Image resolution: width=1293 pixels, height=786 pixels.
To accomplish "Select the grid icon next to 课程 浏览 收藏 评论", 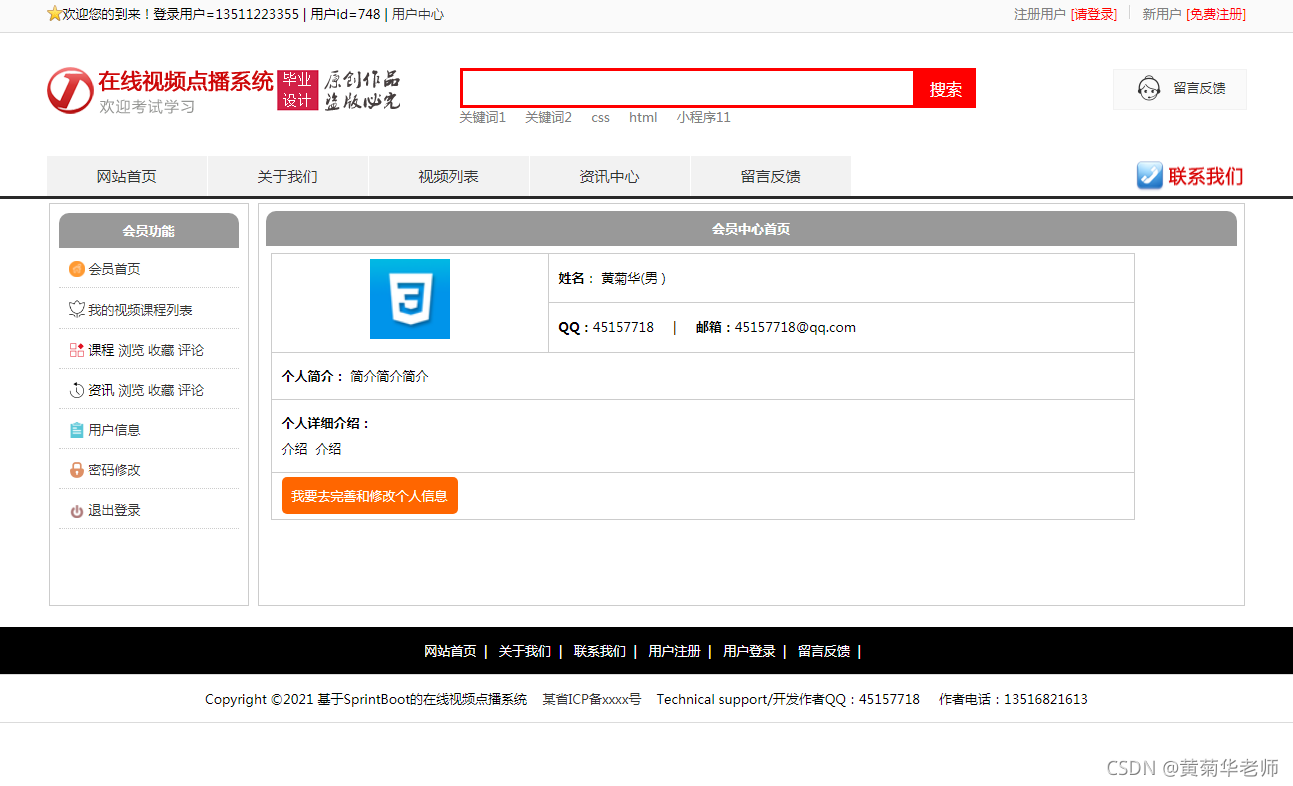I will [77, 349].
